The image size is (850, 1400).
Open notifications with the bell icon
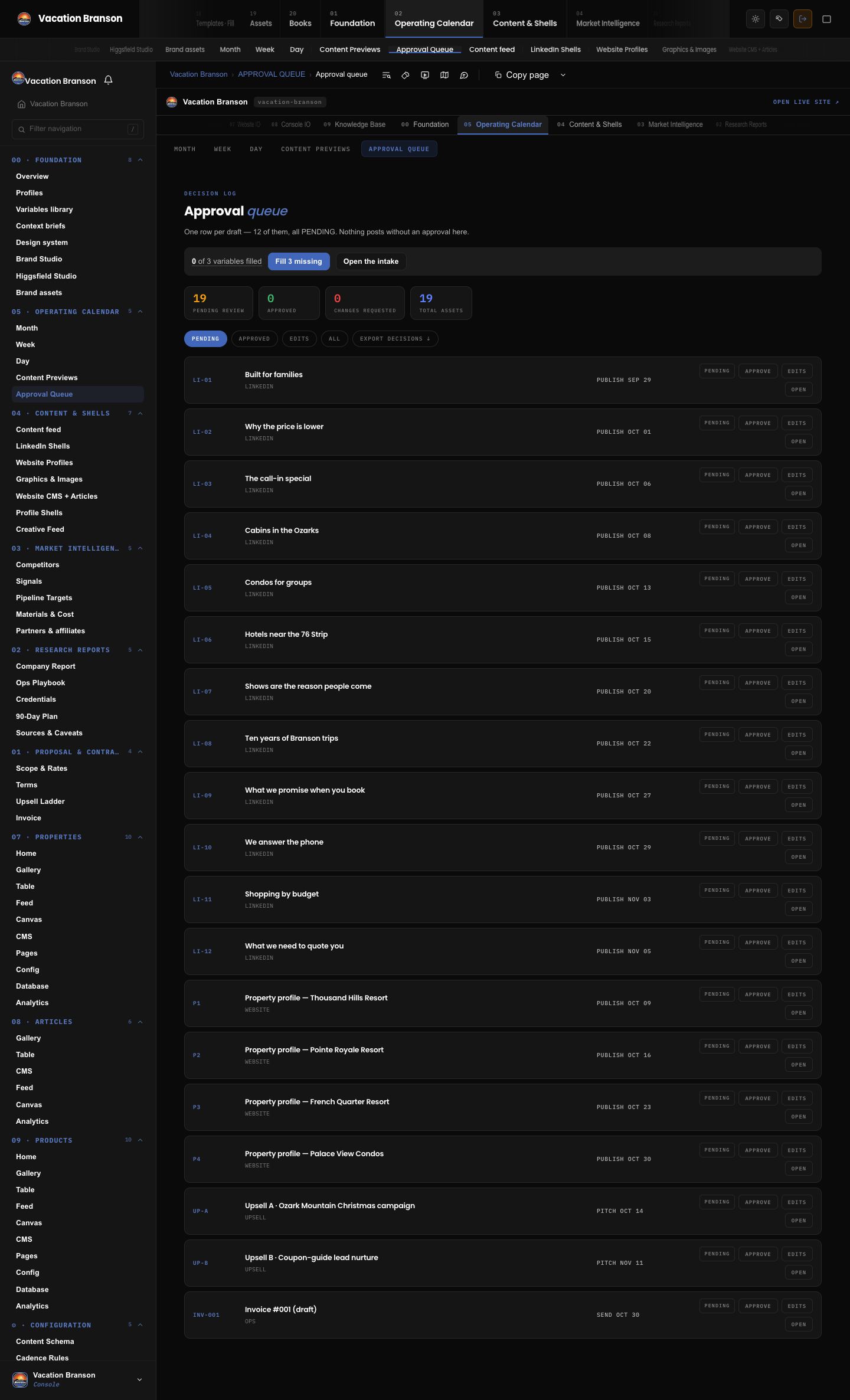[108, 80]
